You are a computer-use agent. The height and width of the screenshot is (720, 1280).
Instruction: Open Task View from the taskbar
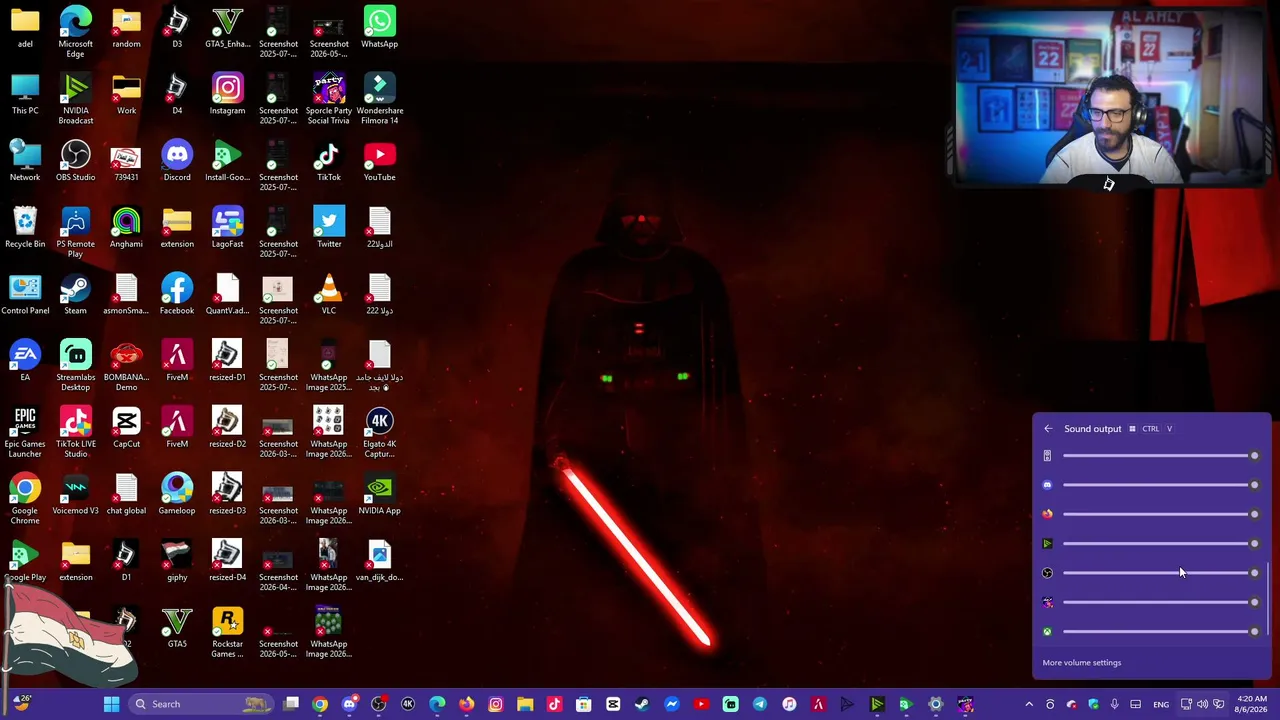pos(291,704)
